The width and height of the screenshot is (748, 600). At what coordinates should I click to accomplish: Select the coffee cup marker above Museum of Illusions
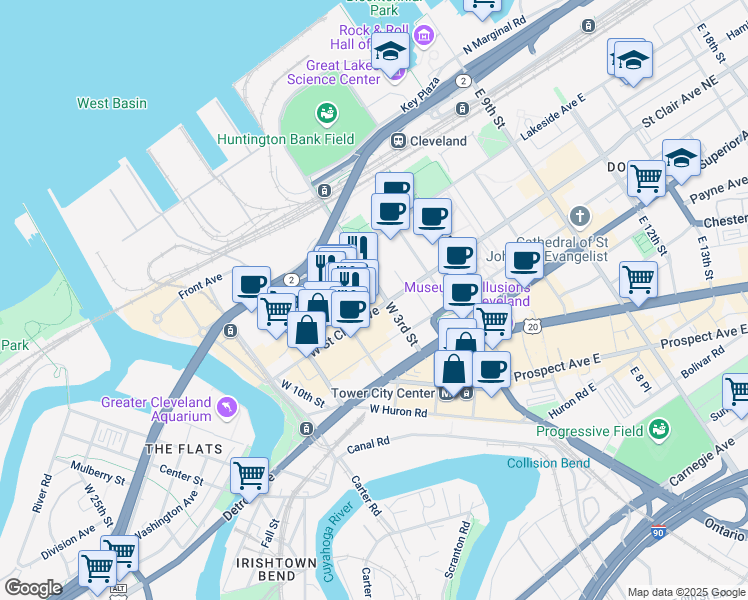[457, 256]
